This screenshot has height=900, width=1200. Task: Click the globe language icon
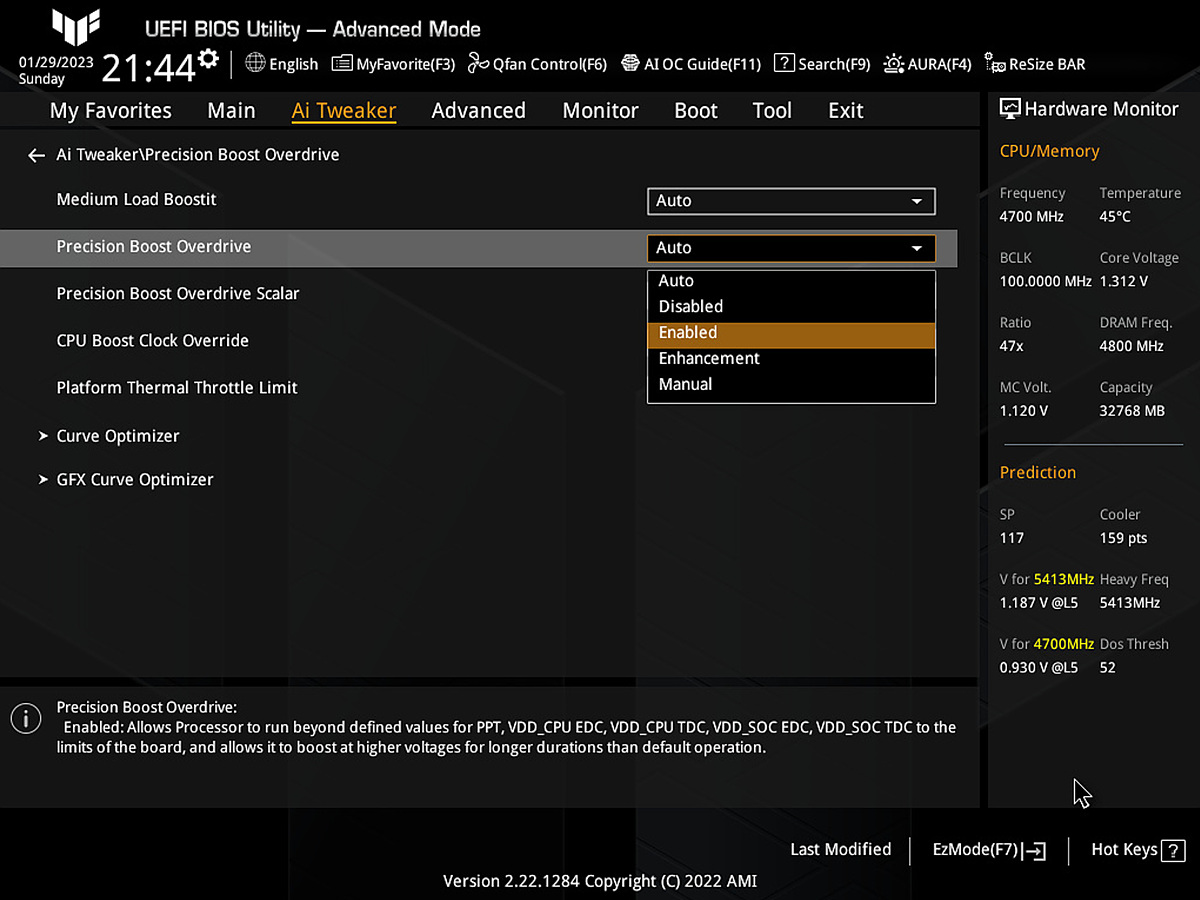point(255,63)
